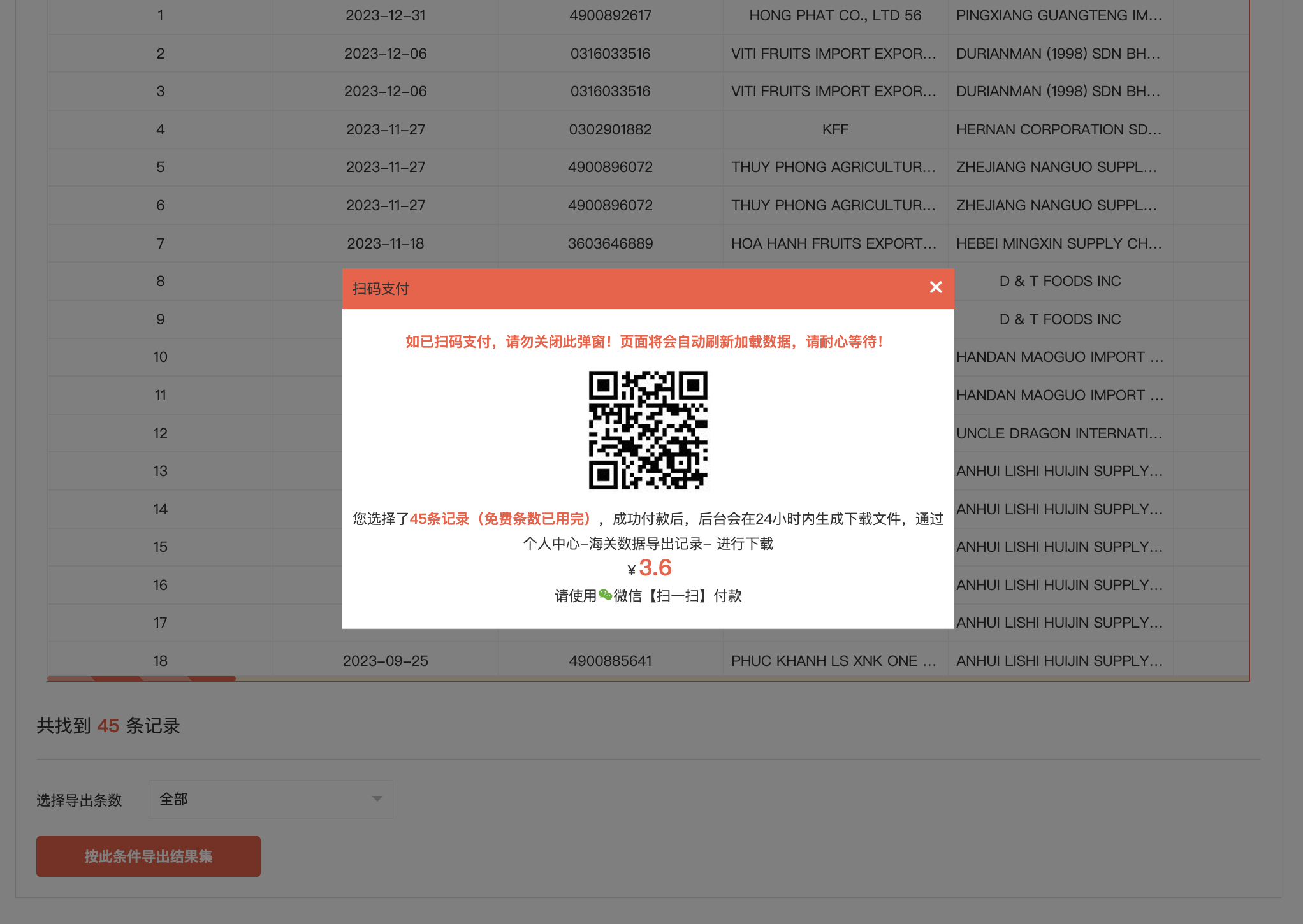The height and width of the screenshot is (924, 1303).
Task: Click date 2023-11-18 in row 7
Action: (386, 243)
